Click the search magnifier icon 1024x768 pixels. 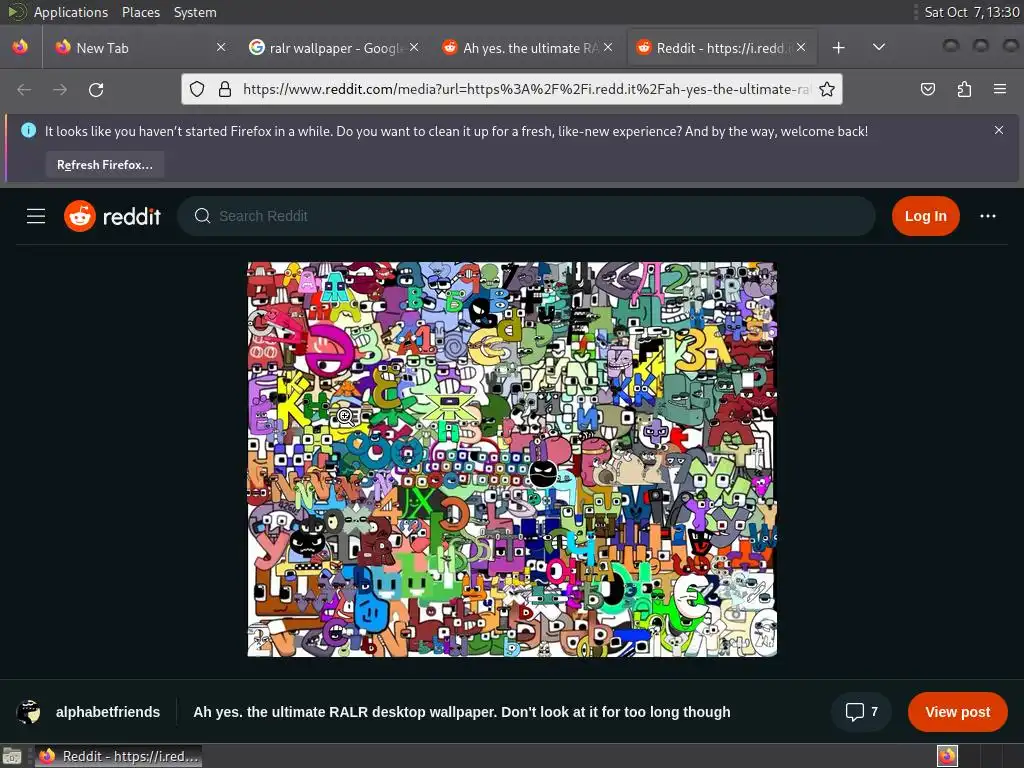pyautogui.click(x=202, y=216)
